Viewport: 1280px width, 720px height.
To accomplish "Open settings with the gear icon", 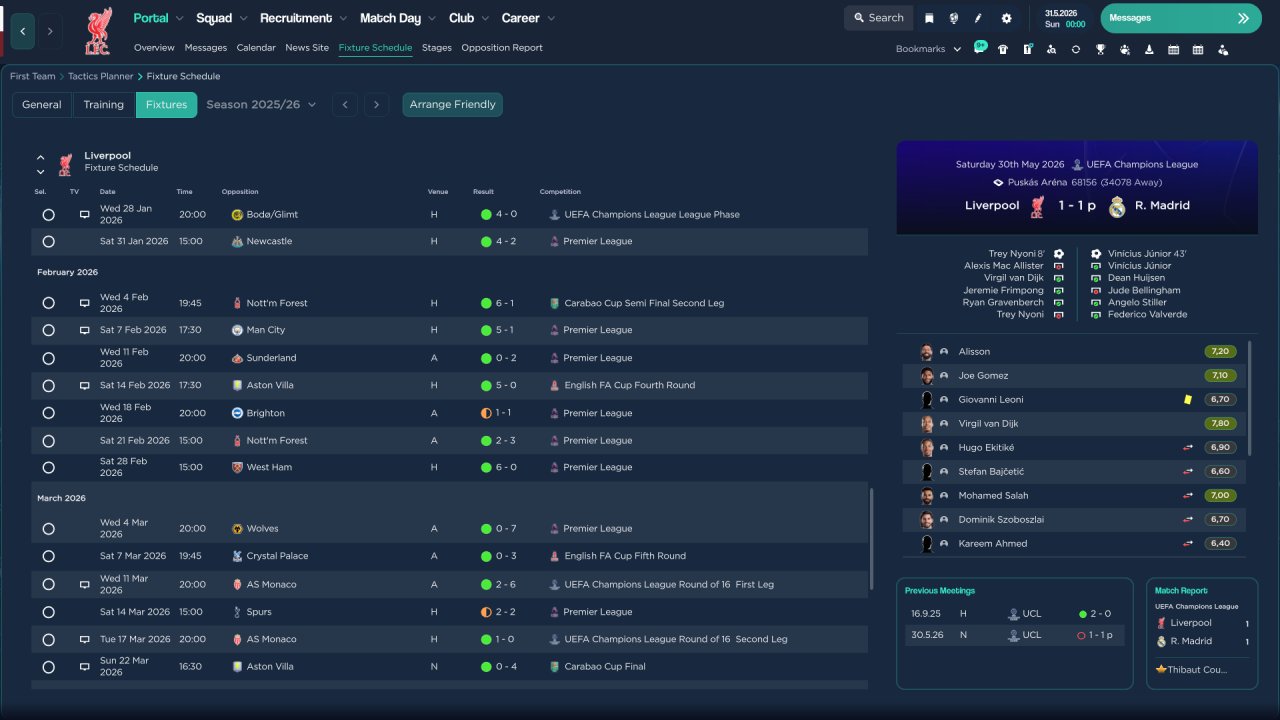I will (x=1006, y=18).
